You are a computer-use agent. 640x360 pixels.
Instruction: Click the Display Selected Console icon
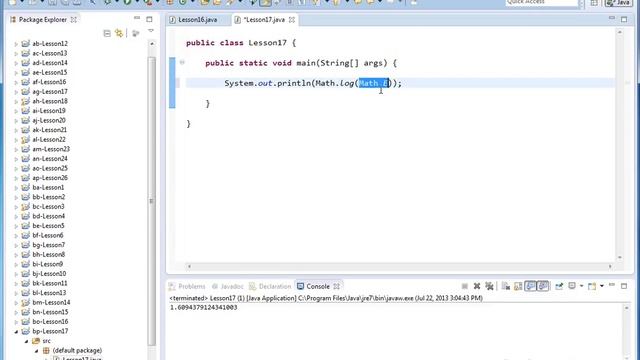(572, 286)
